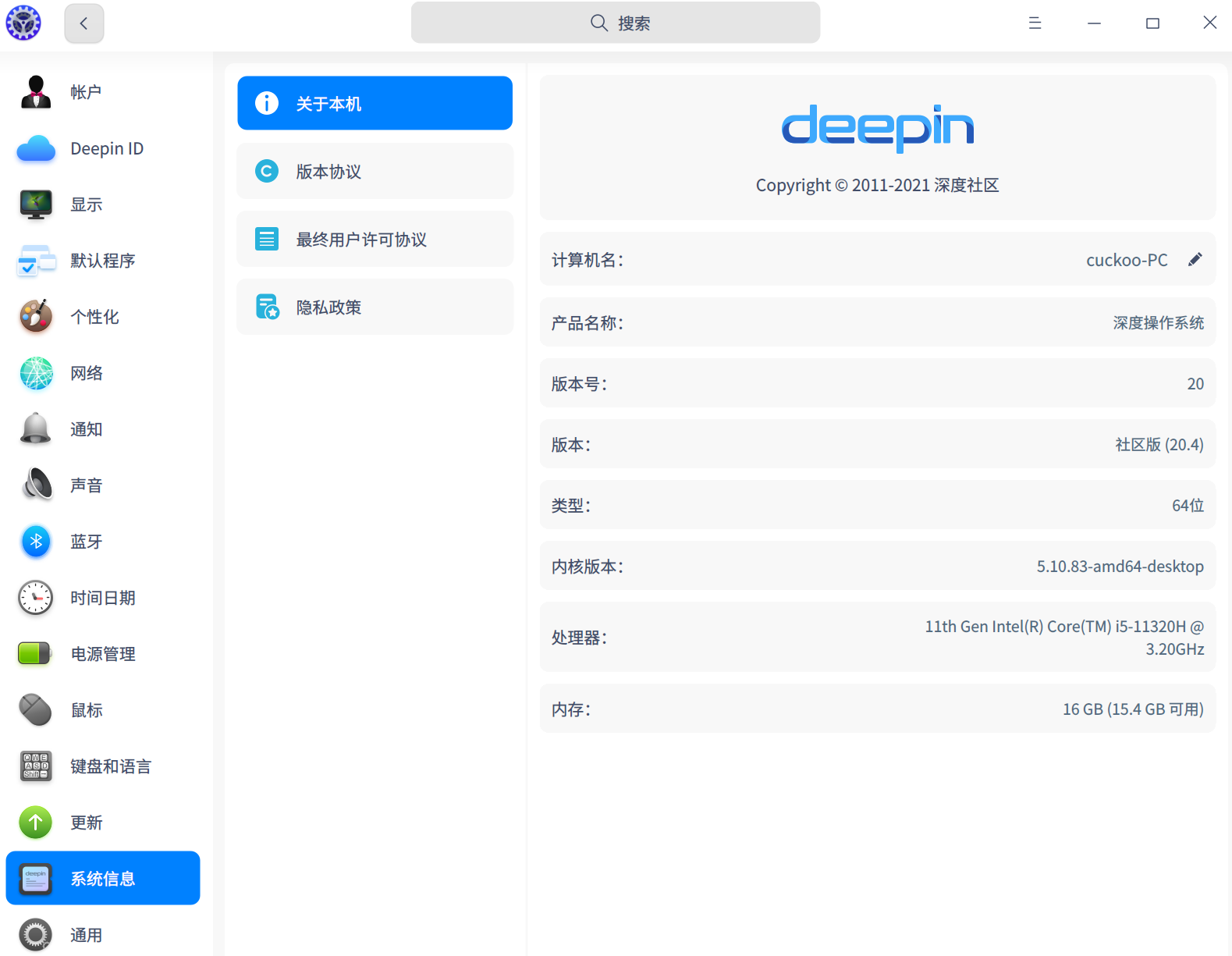Open the 隐私政策 page

[375, 307]
